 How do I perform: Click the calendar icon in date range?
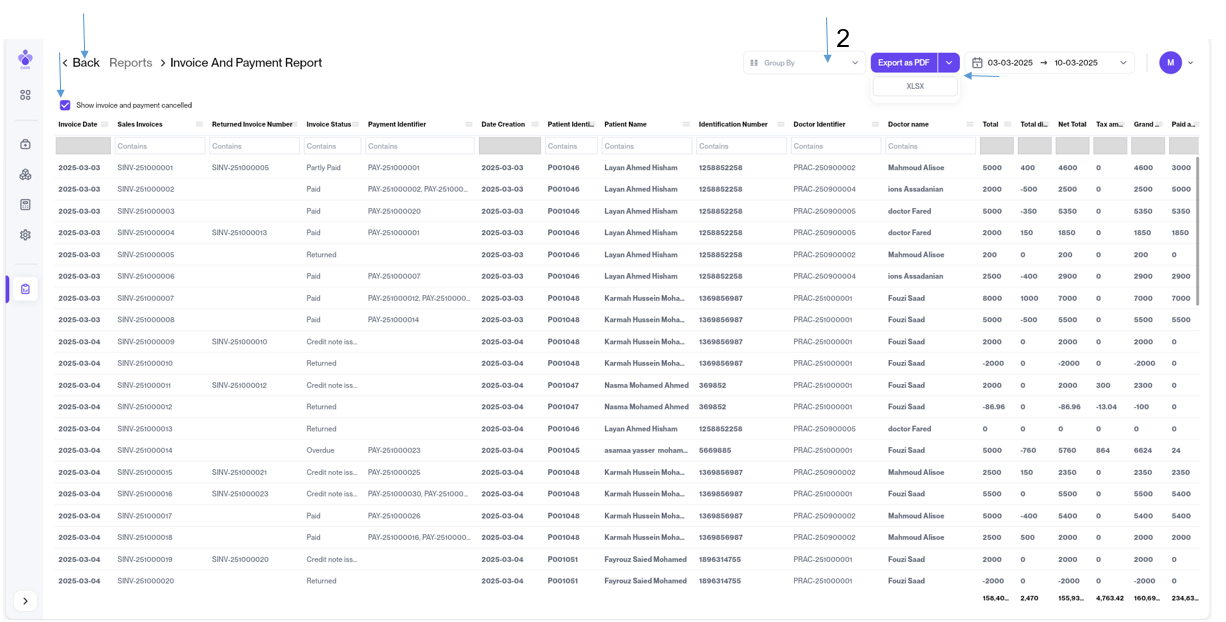(x=977, y=63)
